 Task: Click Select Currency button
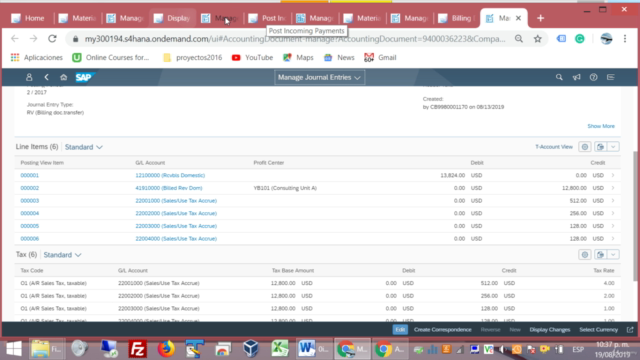pyautogui.click(x=598, y=330)
